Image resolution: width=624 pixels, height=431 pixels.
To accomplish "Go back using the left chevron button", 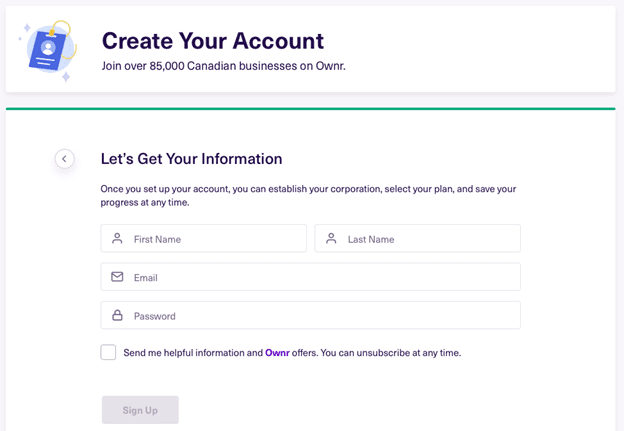I will [x=64, y=159].
